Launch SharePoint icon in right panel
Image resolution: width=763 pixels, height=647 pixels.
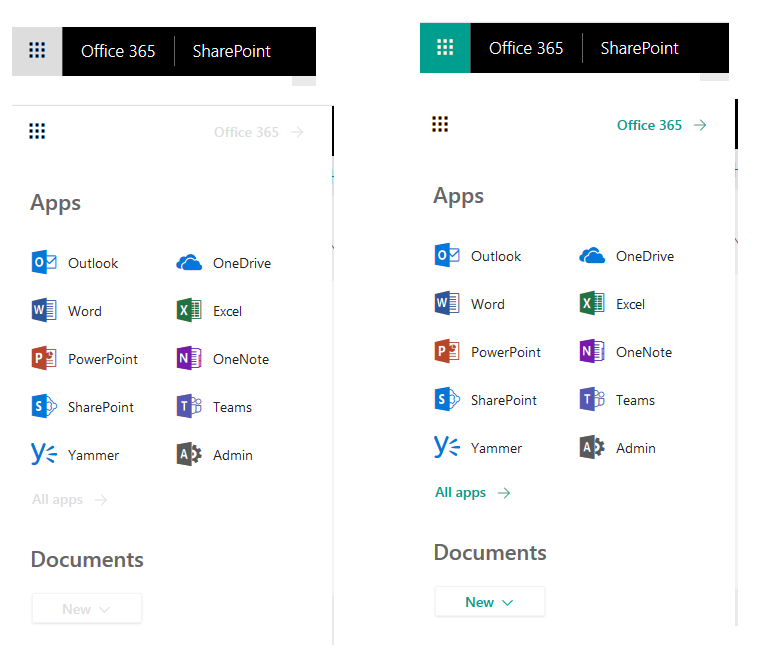pos(447,399)
